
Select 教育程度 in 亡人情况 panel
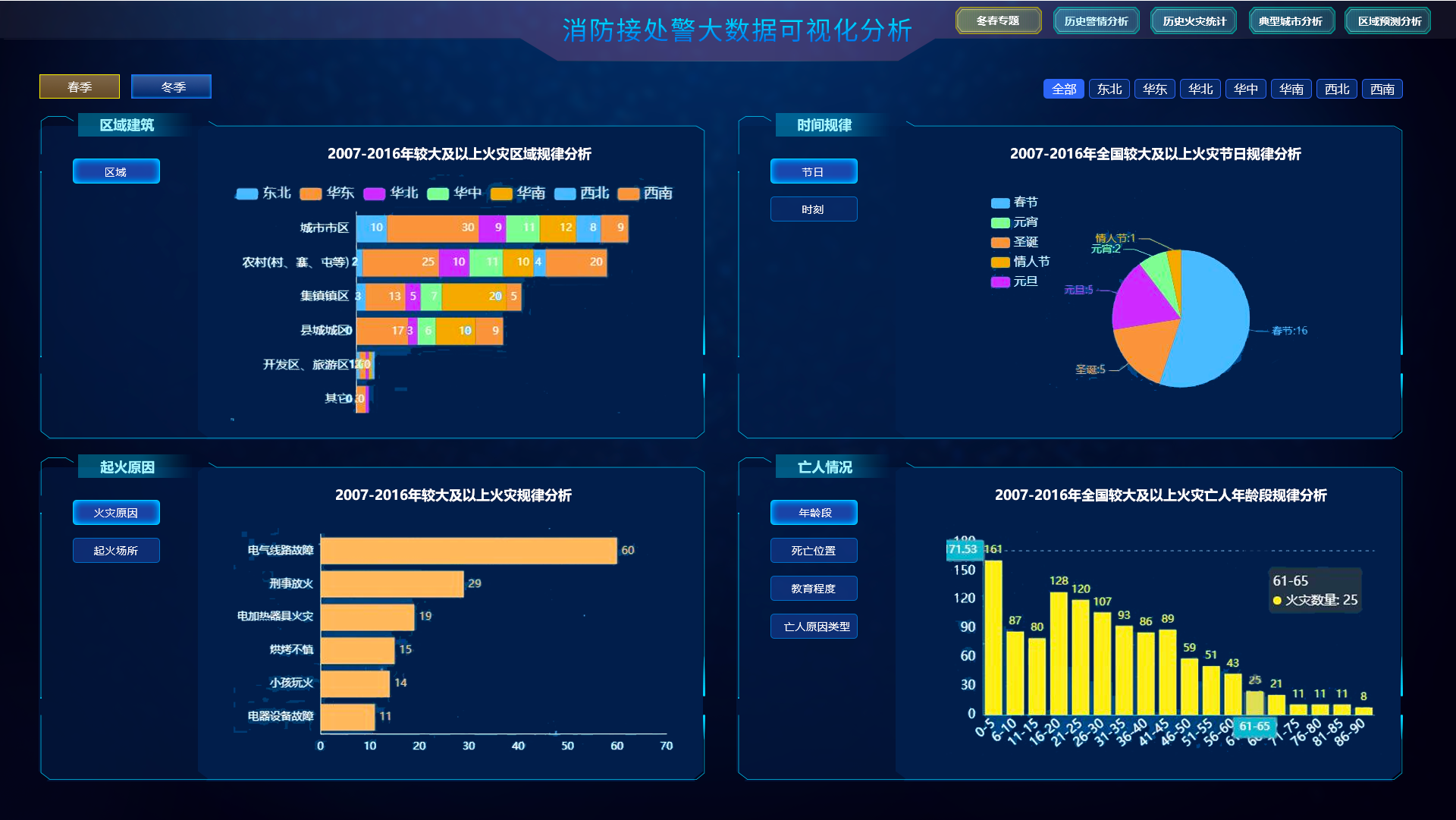coord(814,589)
